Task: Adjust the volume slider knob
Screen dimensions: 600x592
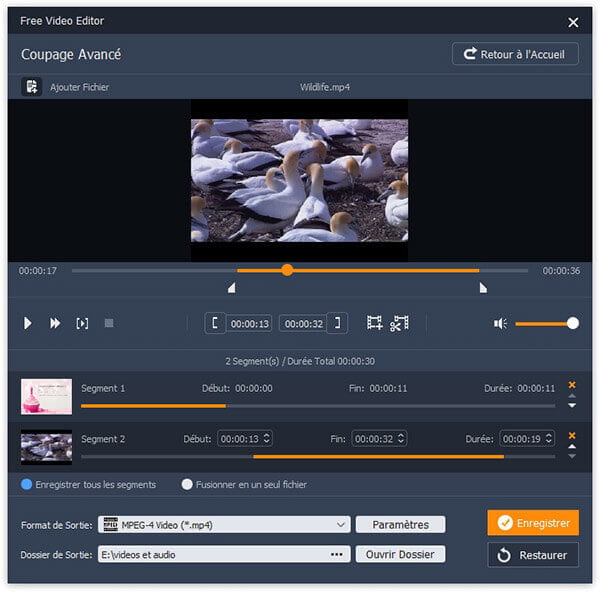Action: [573, 323]
